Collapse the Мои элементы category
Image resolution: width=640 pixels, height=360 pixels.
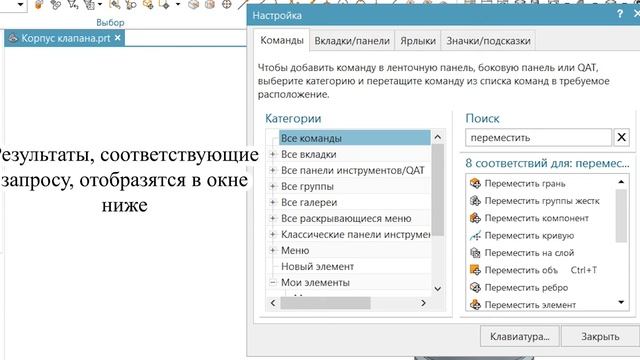(273, 282)
